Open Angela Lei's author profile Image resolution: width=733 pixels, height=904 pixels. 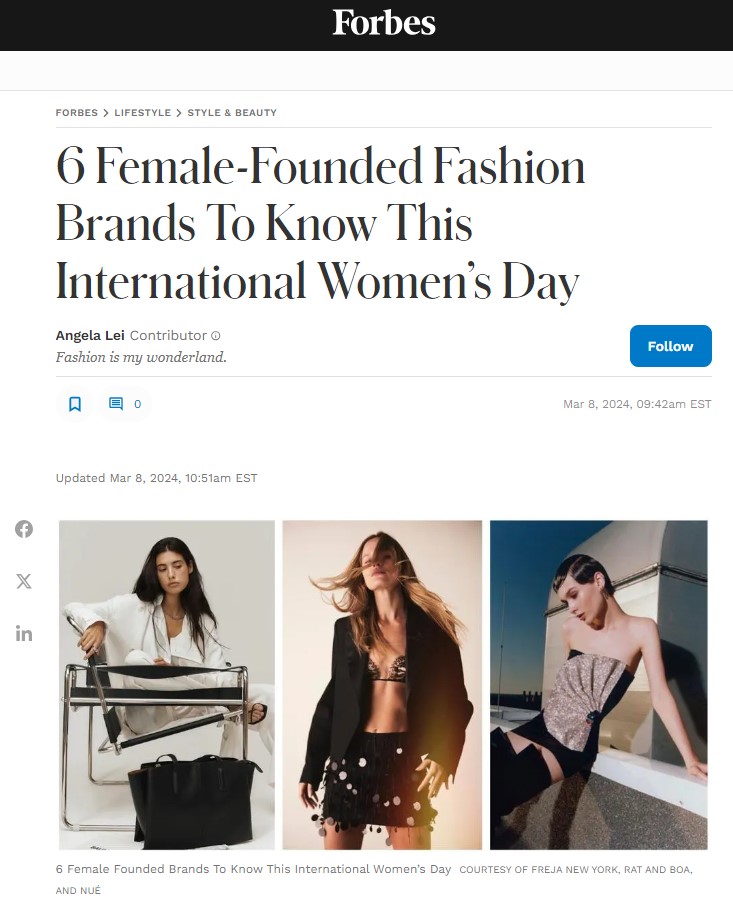[x=90, y=335]
